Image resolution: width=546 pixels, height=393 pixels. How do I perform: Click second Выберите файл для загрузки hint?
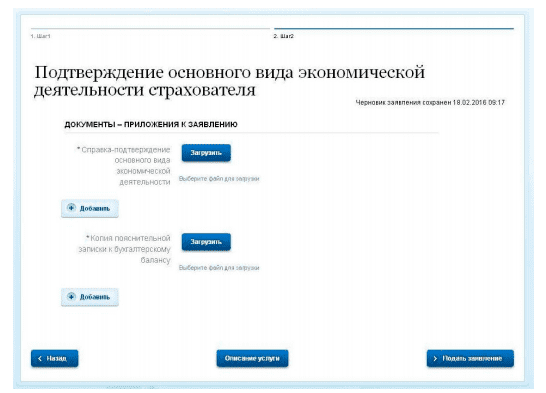219,268
